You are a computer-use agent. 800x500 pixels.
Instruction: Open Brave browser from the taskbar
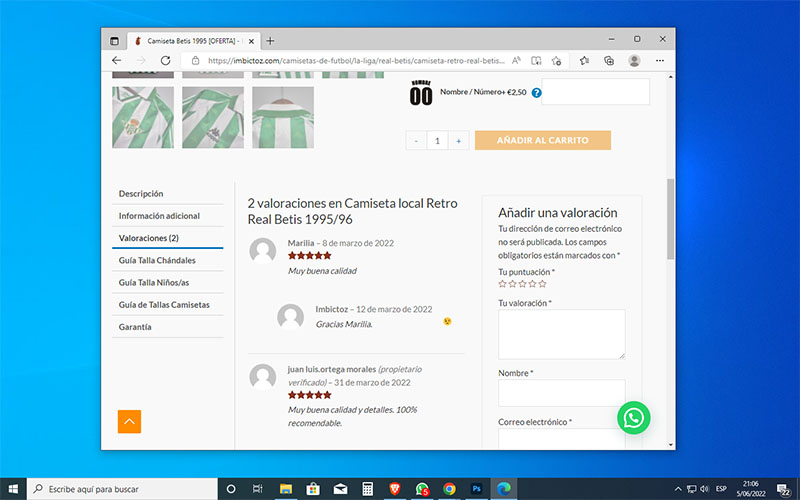(394, 489)
